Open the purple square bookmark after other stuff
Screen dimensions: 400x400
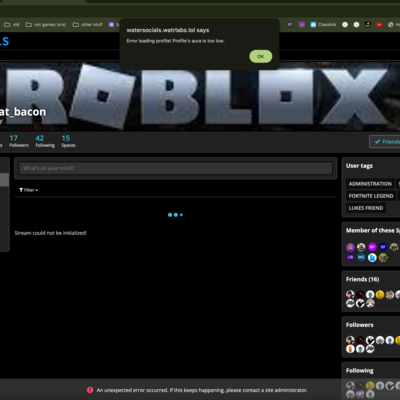[x=111, y=25]
